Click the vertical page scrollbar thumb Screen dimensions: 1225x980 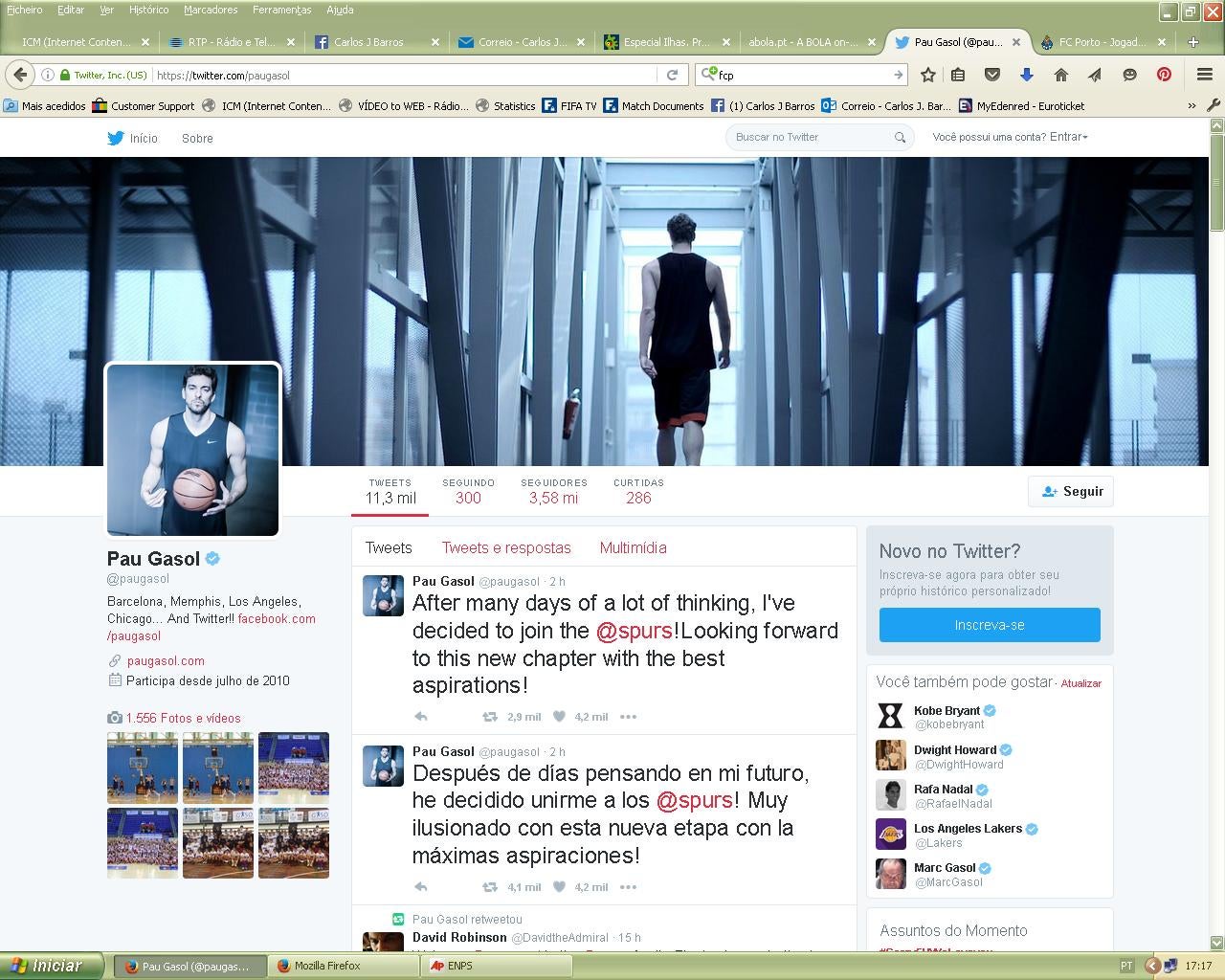click(x=1216, y=182)
